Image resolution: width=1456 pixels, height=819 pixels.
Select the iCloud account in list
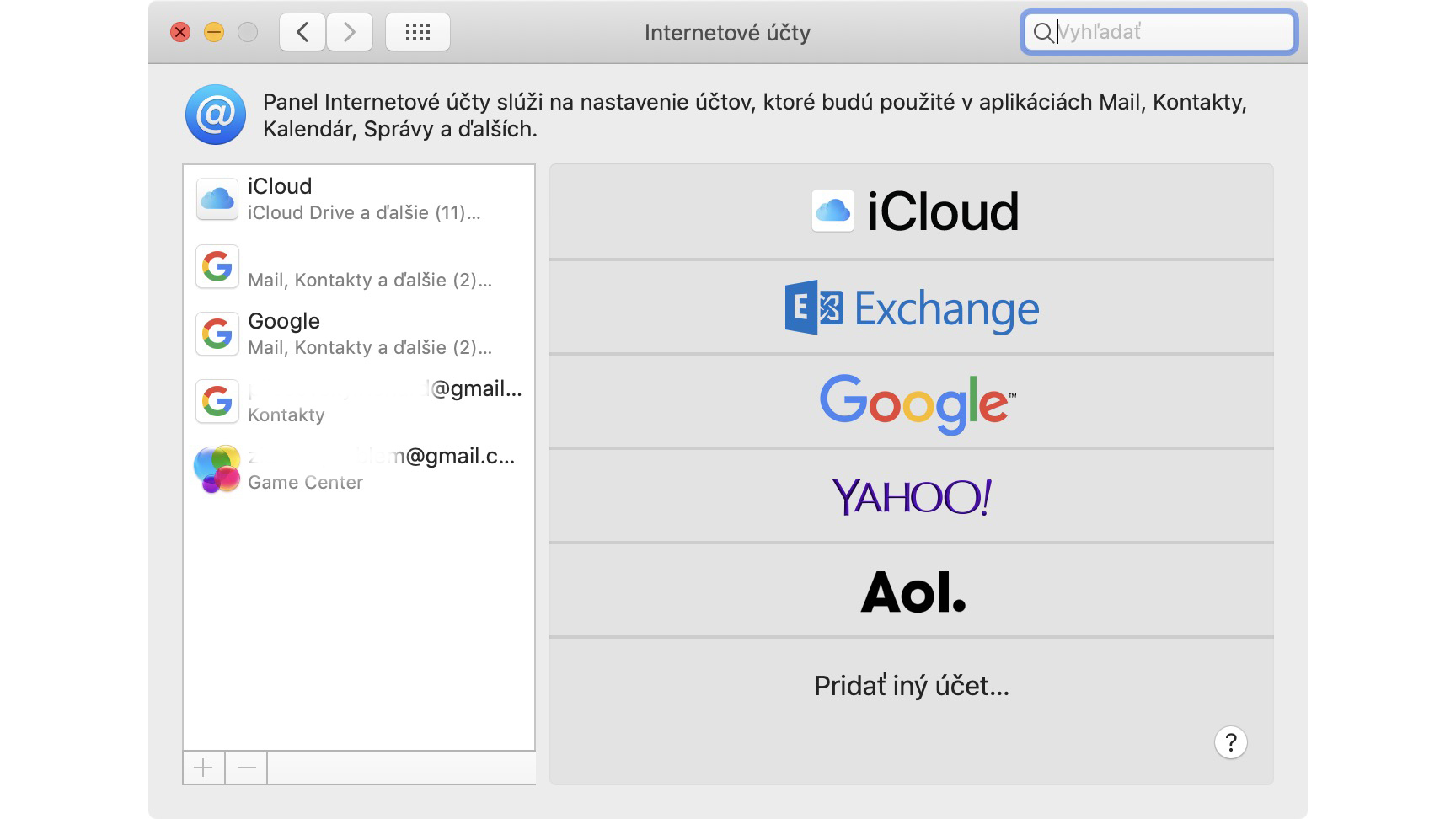359,199
